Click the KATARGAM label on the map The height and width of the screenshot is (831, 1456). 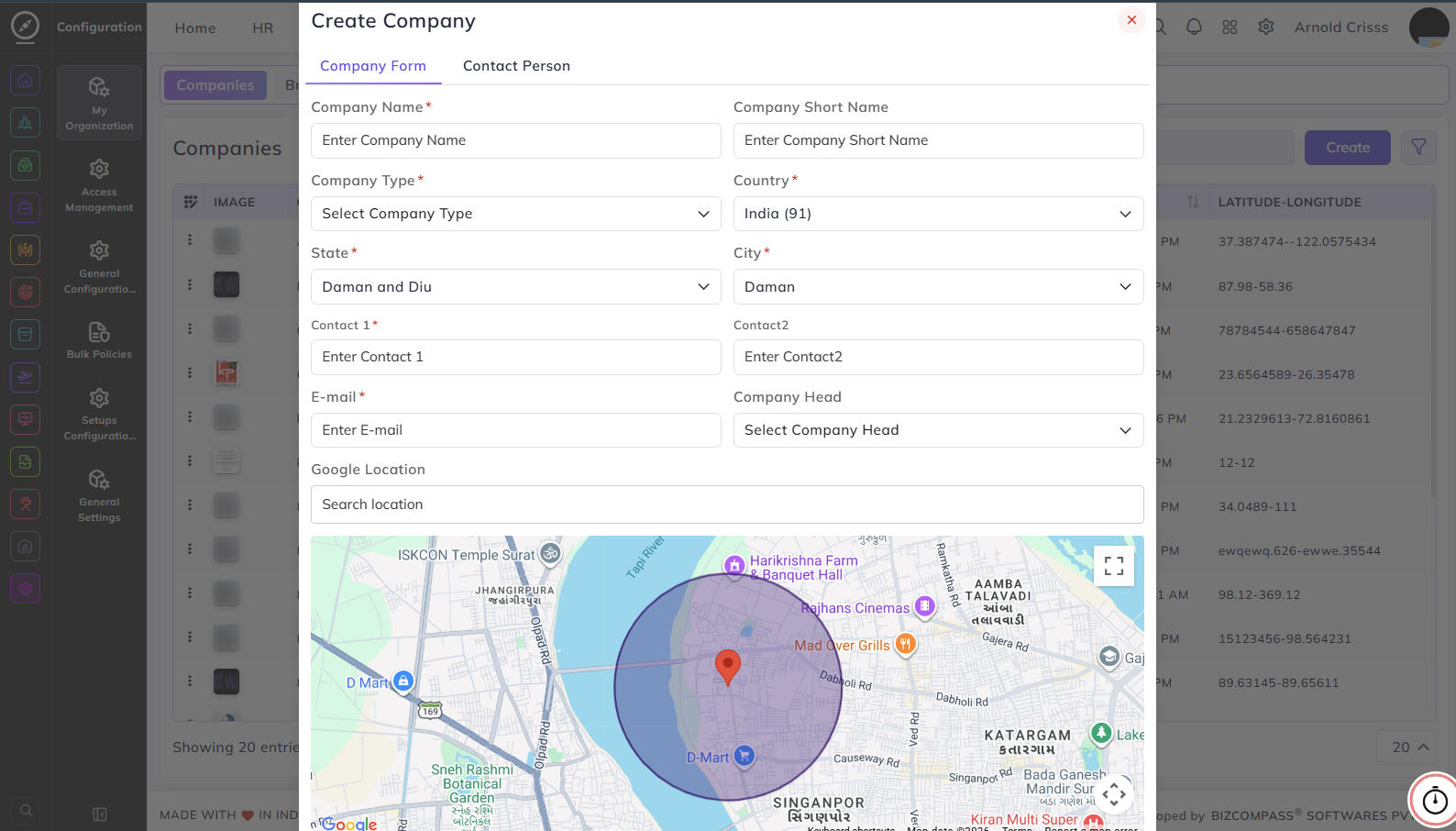(1028, 735)
